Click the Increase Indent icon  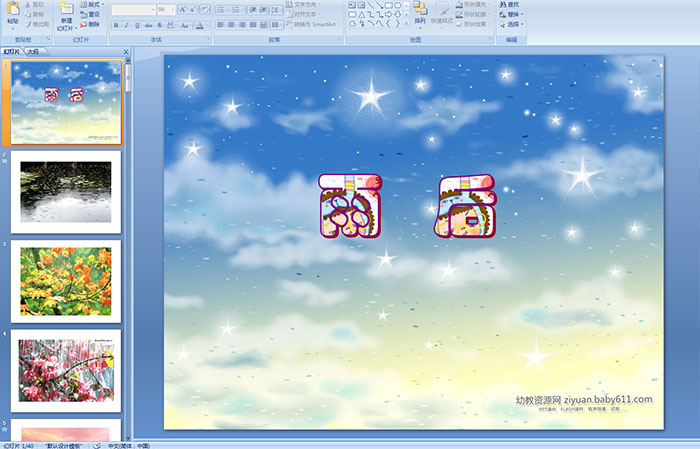263,10
